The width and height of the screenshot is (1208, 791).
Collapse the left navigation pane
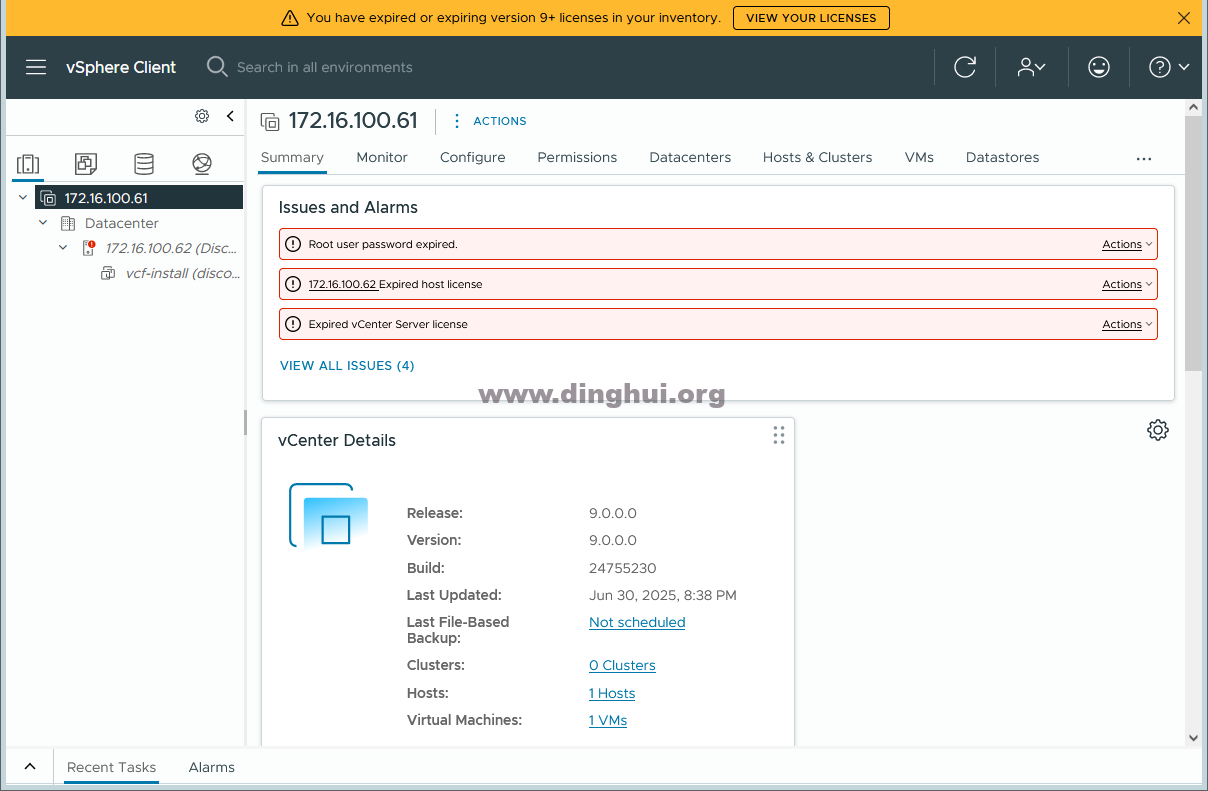(x=230, y=116)
